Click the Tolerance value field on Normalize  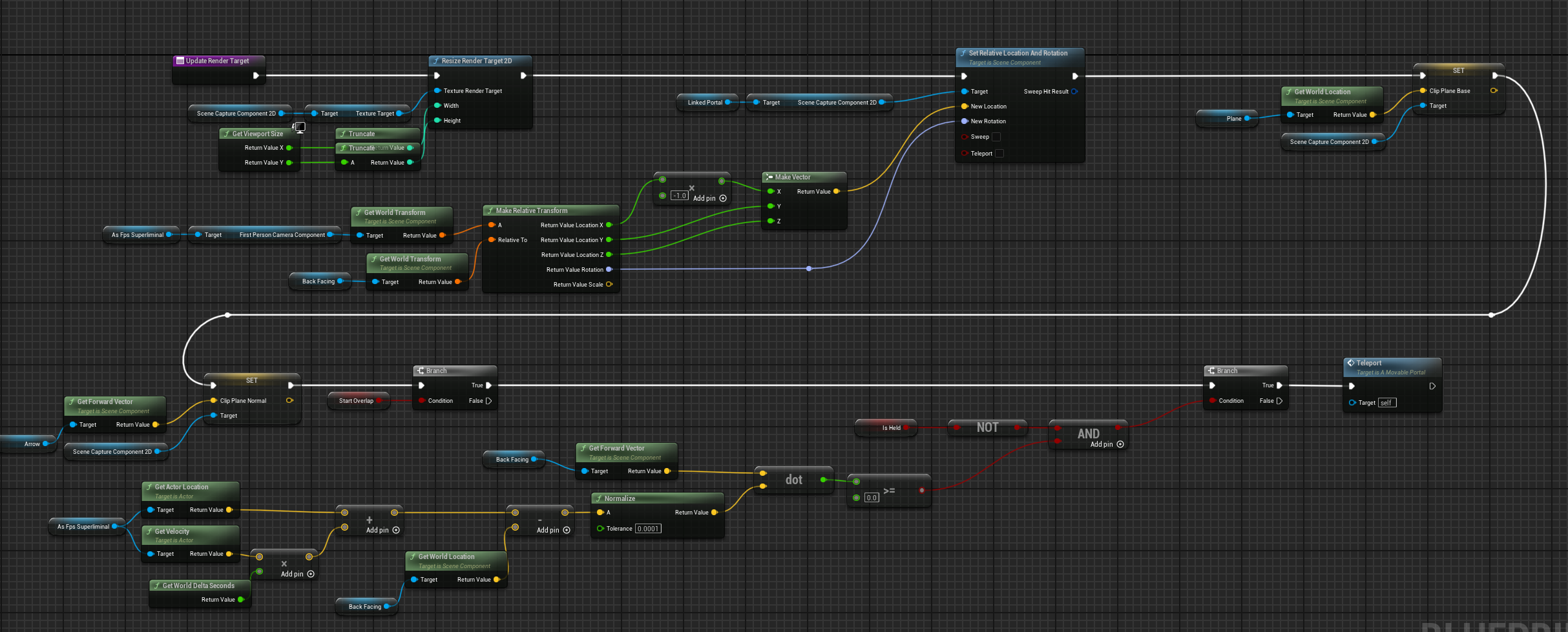[647, 529]
